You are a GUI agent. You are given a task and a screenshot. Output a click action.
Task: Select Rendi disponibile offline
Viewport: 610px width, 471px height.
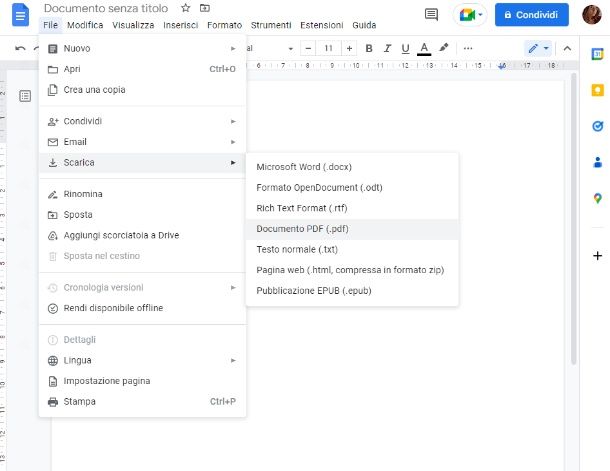(142, 308)
